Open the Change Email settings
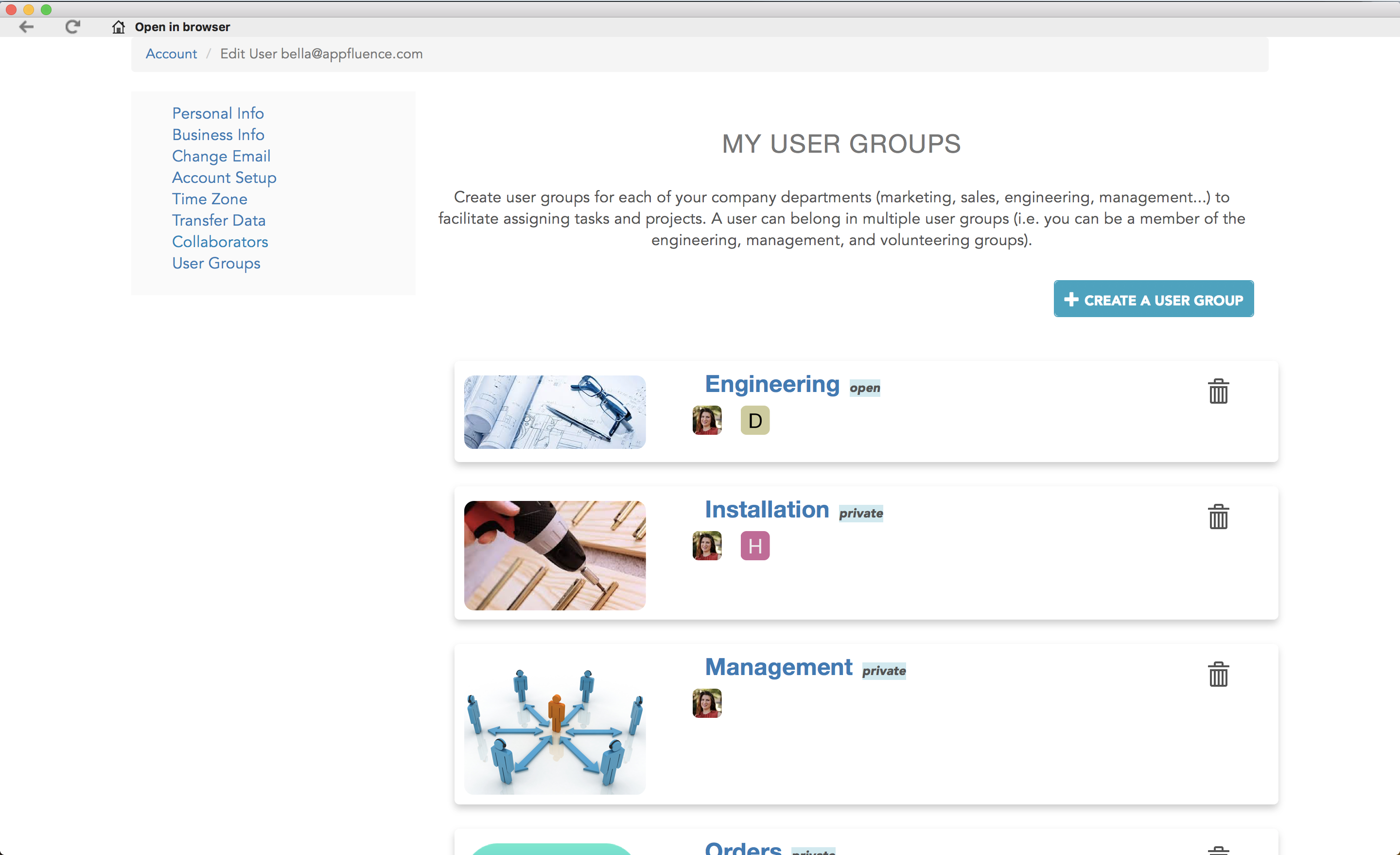The width and height of the screenshot is (1400, 855). pos(221,156)
